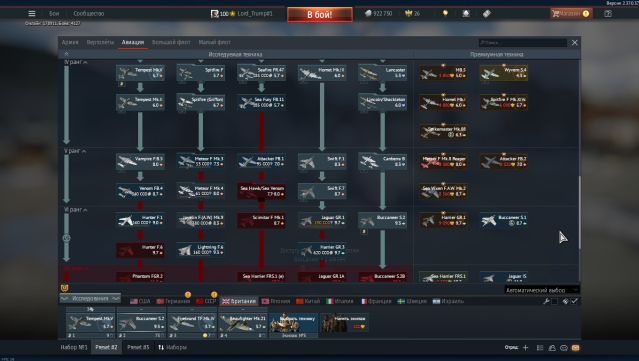Toggle the checked box at far right of nations bar
This screenshot has width=639, height=361.
tap(574, 301)
